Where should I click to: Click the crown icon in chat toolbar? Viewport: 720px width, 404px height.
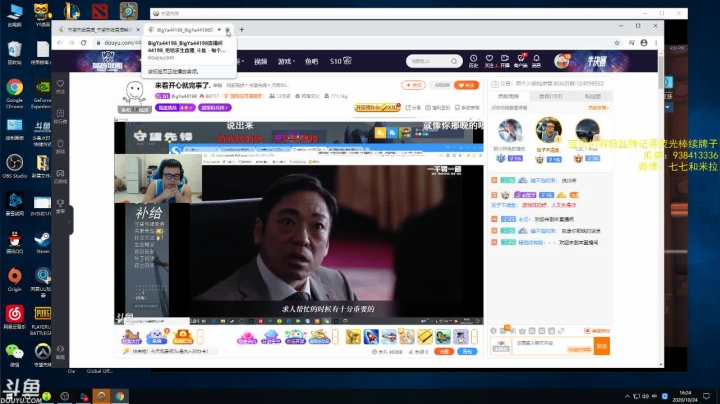point(522,331)
